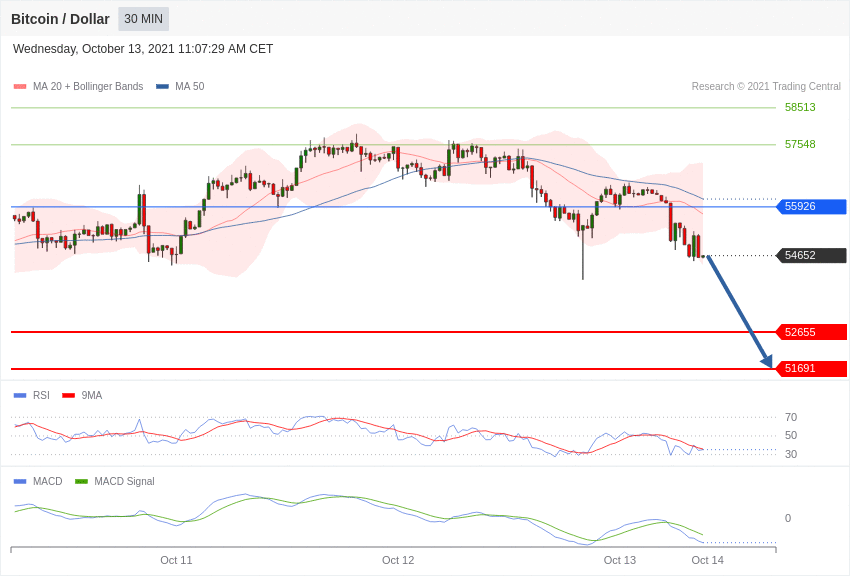
Task: Click the red 52655 support price tag
Action: [812, 332]
